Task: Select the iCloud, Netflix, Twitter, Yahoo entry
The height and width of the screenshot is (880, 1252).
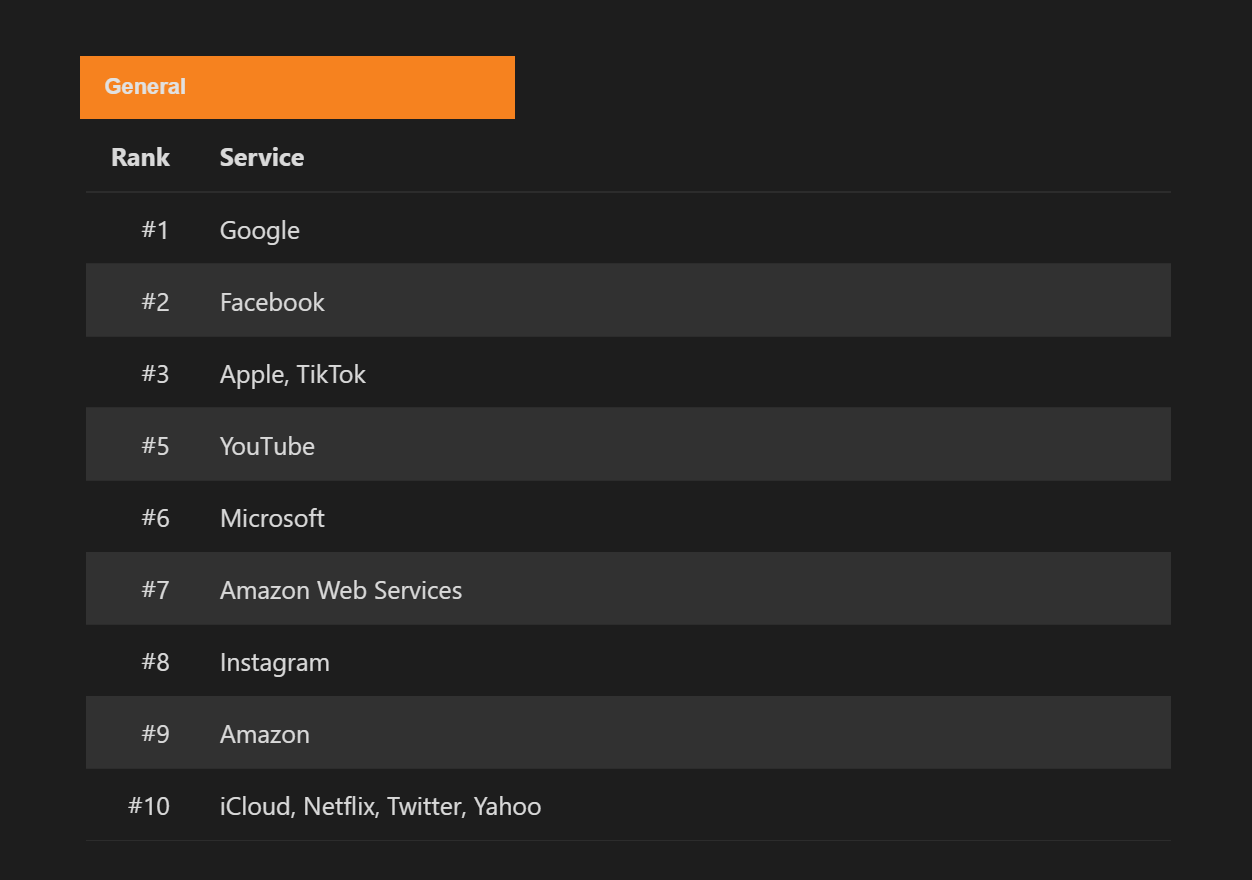Action: (380, 806)
